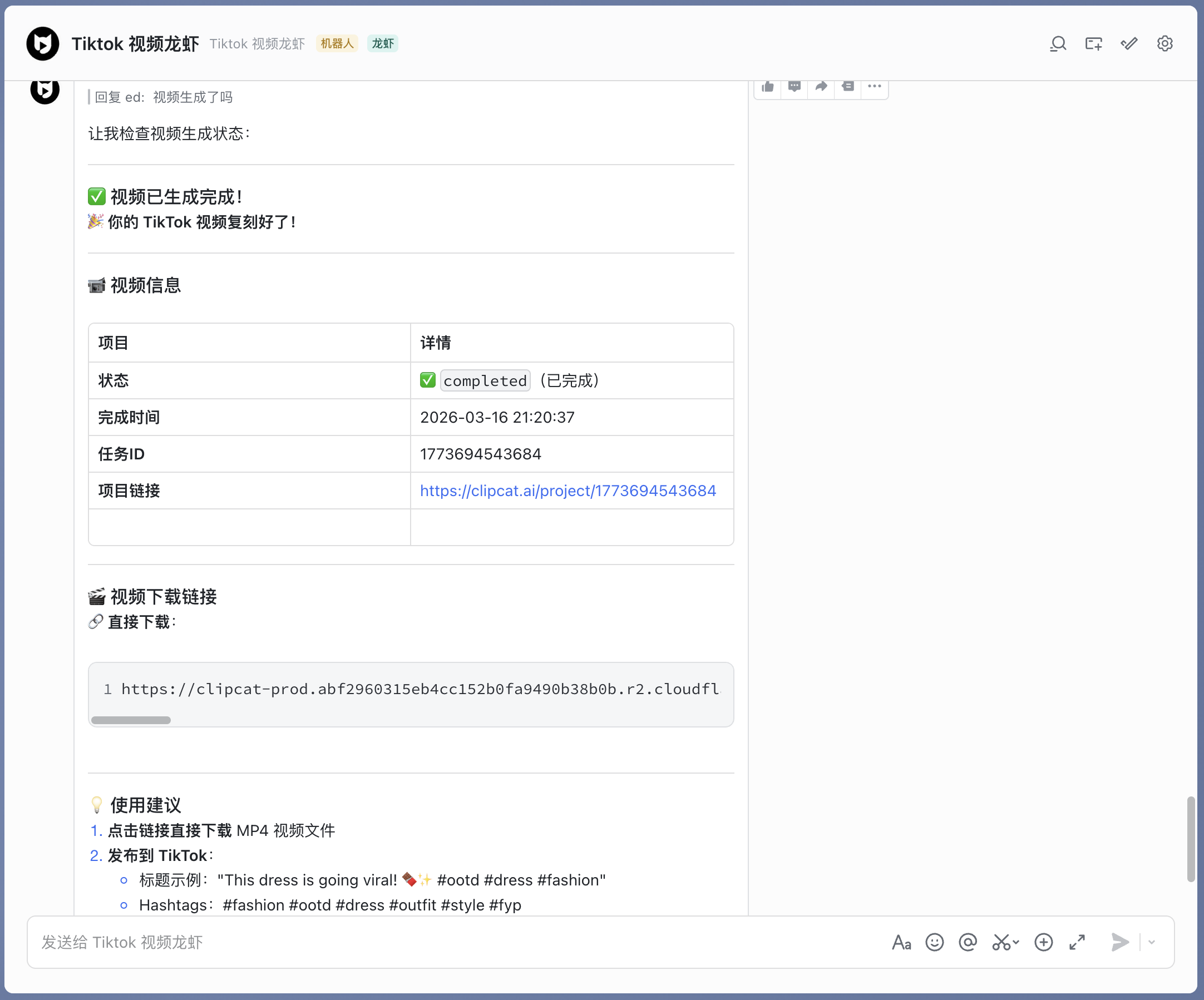The image size is (1204, 1000).
Task: Click the thumbs-up reaction icon
Action: pyautogui.click(x=768, y=87)
